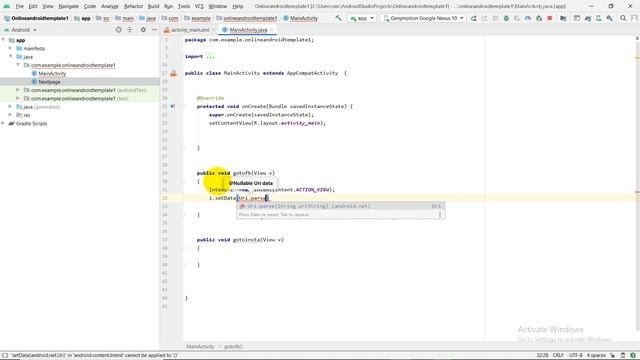The height and width of the screenshot is (360, 640).
Task: Click MainActivity breadcrumb in navigation bar
Action: (300, 18)
